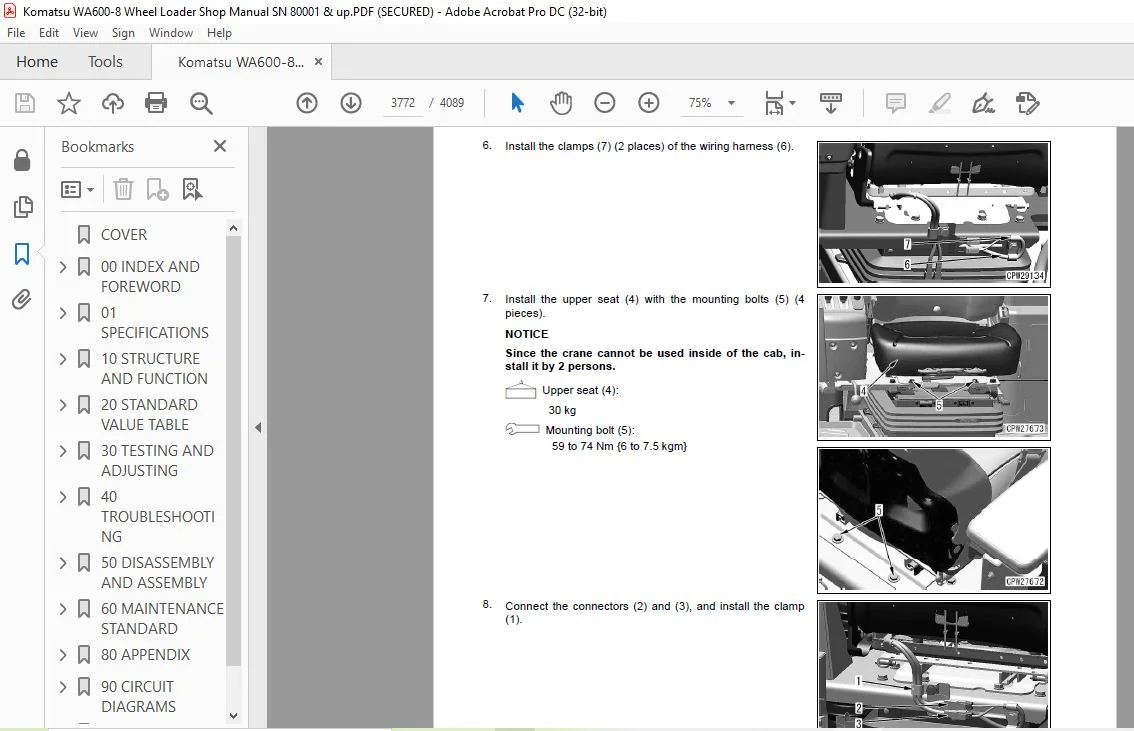Enable scrolling mode tool
Screen dimensions: 1134x731
(830, 103)
